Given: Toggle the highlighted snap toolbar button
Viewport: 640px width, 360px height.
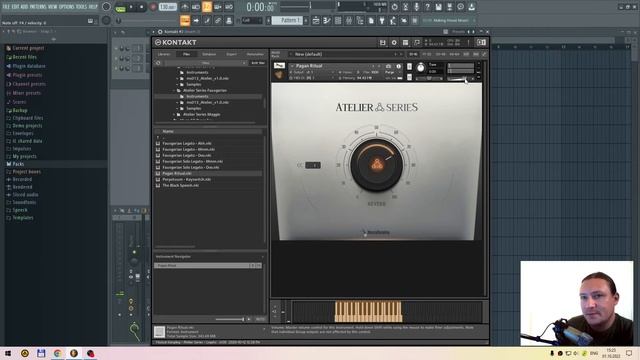Looking at the screenshot, I should (x=185, y=20).
